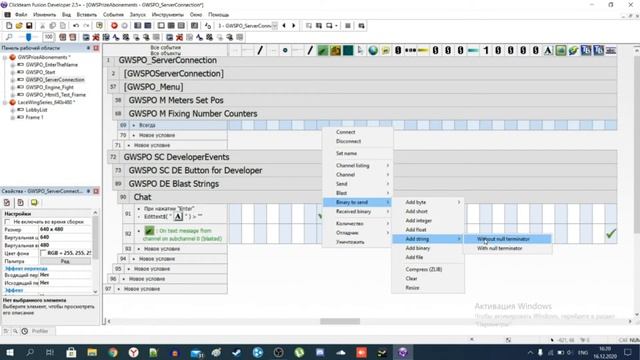
Task: Select 'Without null terminator' option
Action: pyautogui.click(x=508, y=239)
